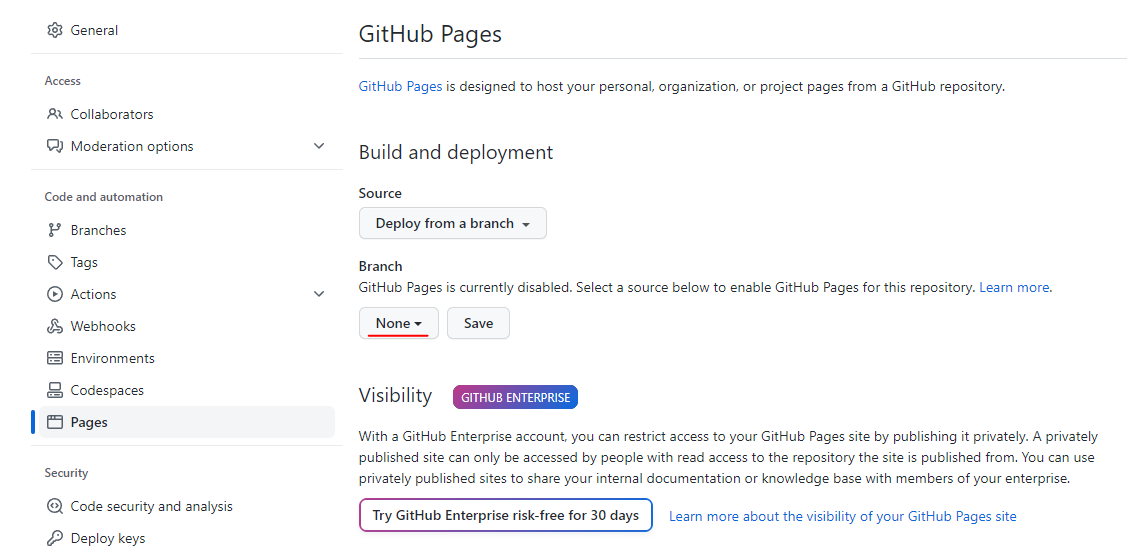Click the Codespaces monitor icon
Screen dimensions: 1146x549
(x=55, y=390)
